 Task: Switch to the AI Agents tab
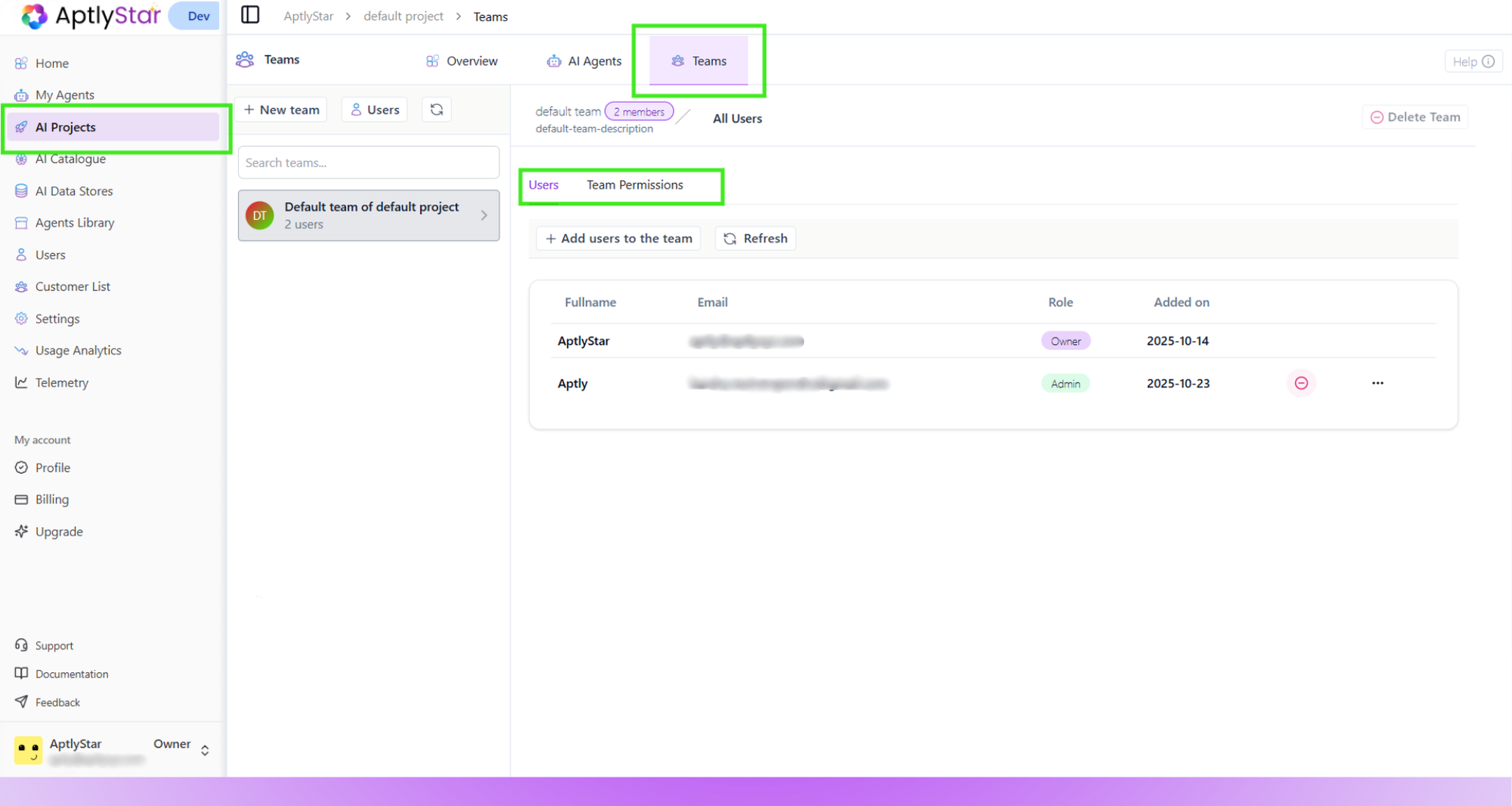(x=584, y=61)
